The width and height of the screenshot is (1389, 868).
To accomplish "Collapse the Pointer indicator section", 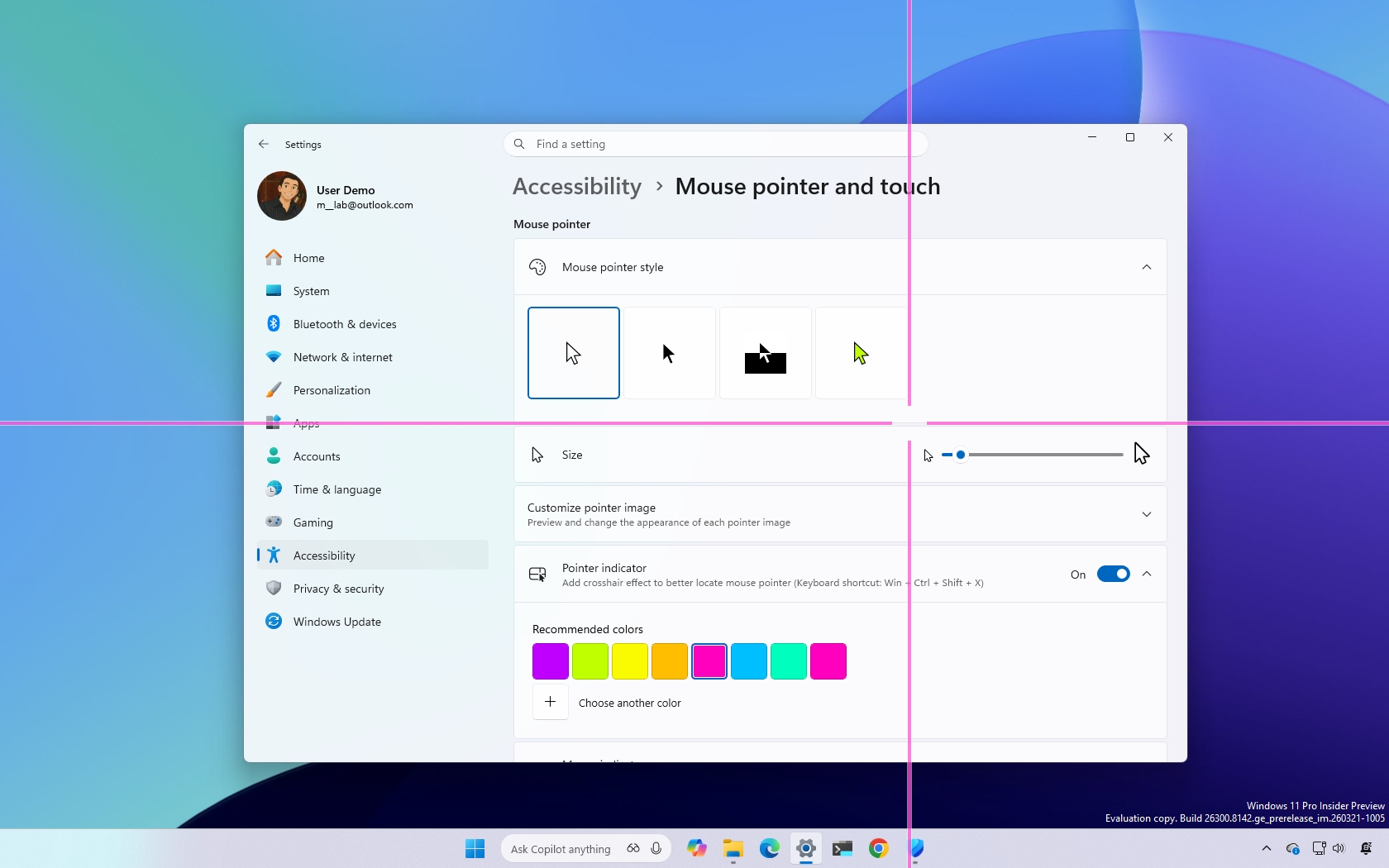I will tap(1146, 574).
